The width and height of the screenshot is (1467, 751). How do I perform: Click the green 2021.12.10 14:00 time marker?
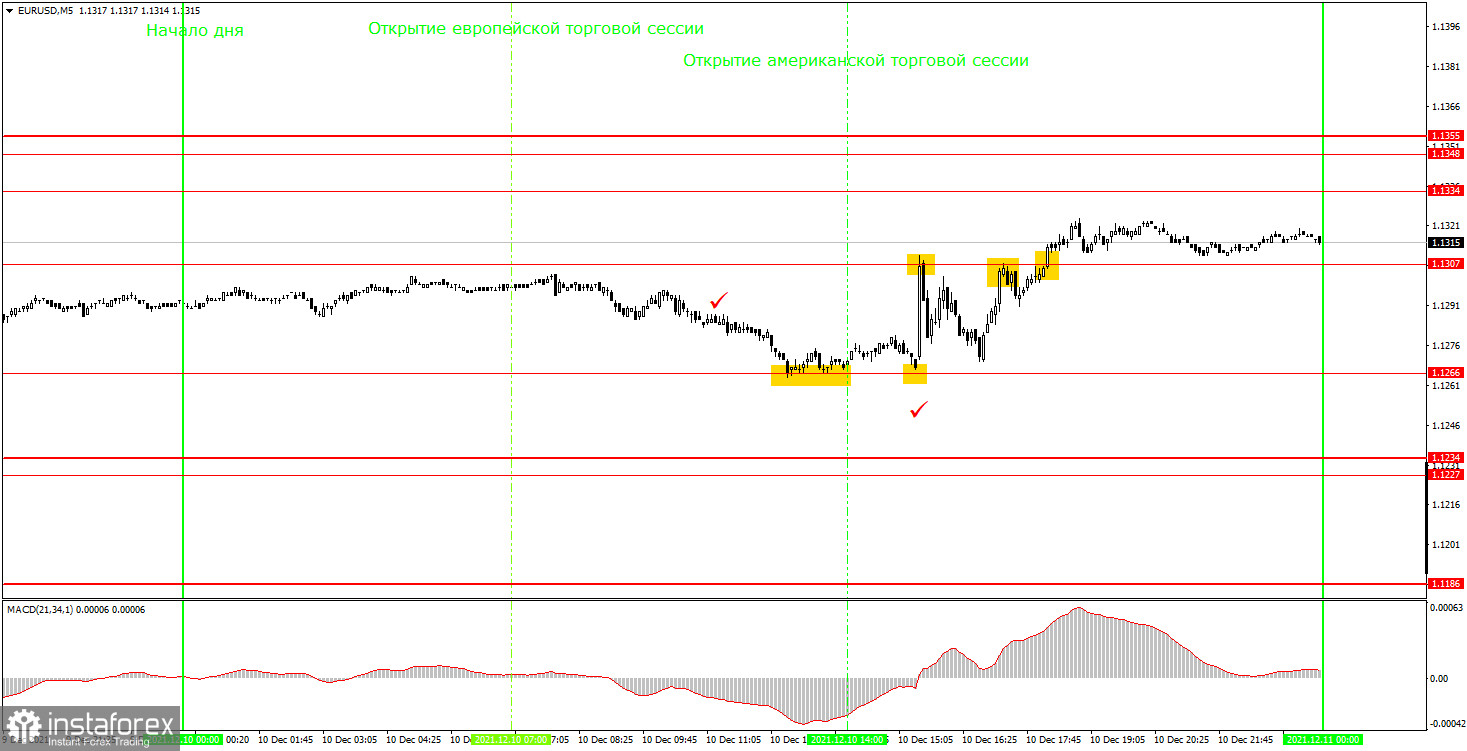point(847,740)
